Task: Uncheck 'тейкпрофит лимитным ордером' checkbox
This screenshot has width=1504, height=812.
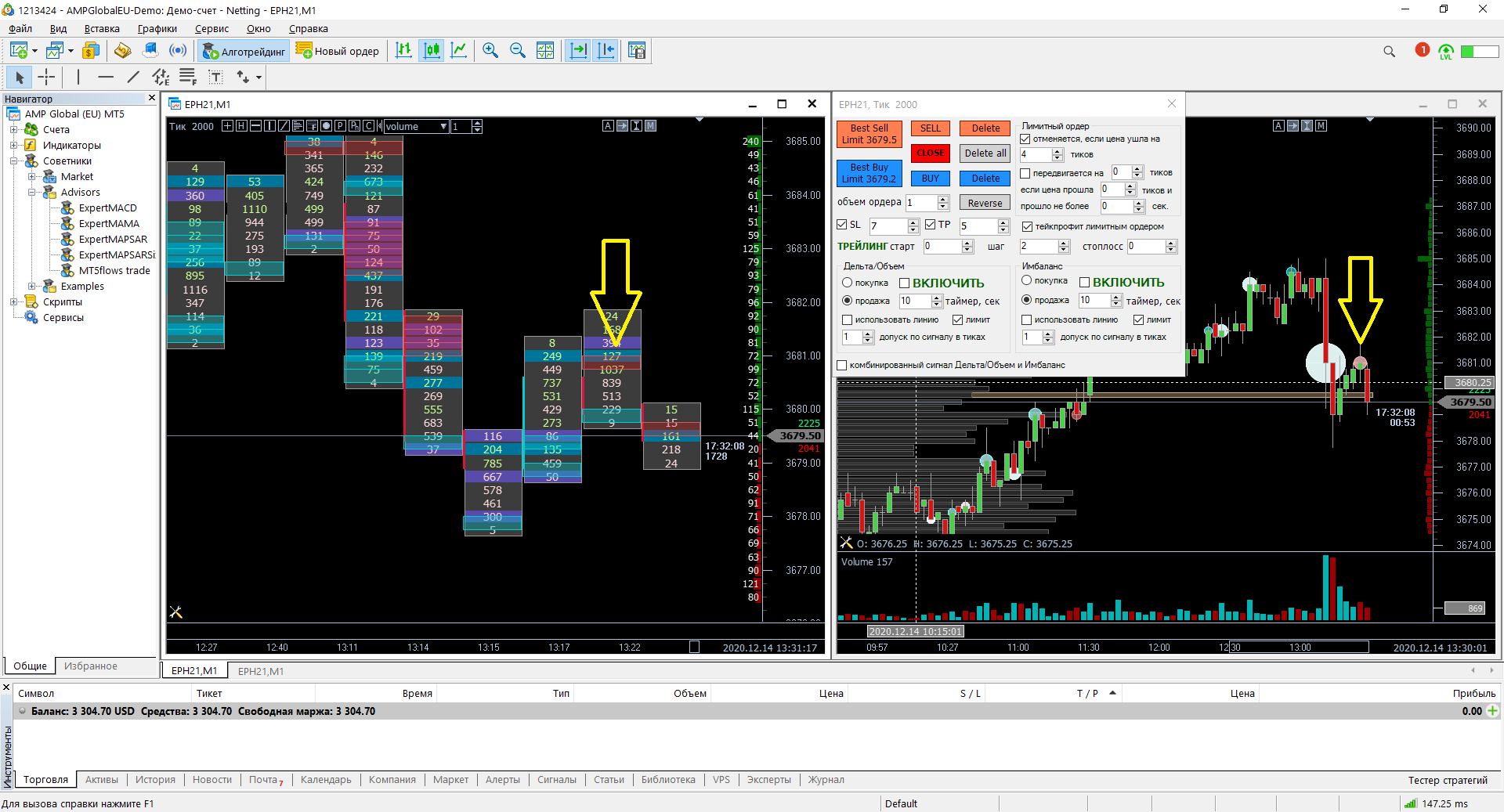Action: click(1028, 226)
